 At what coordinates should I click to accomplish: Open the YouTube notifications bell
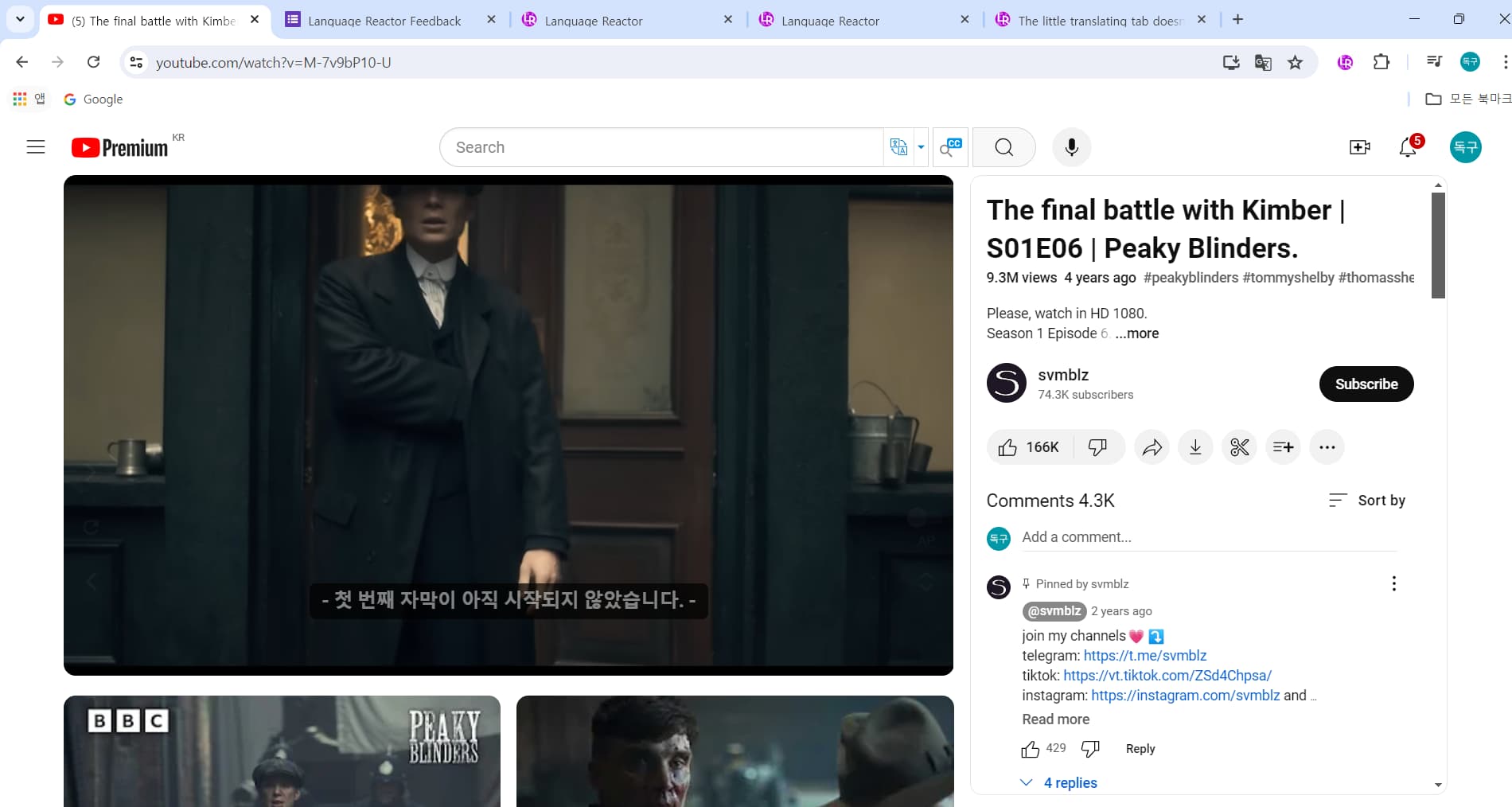pyautogui.click(x=1407, y=147)
